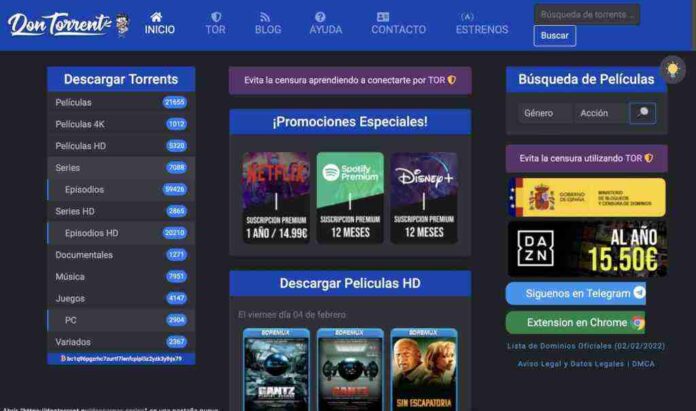Click Extension en Chrome button

click(x=575, y=322)
